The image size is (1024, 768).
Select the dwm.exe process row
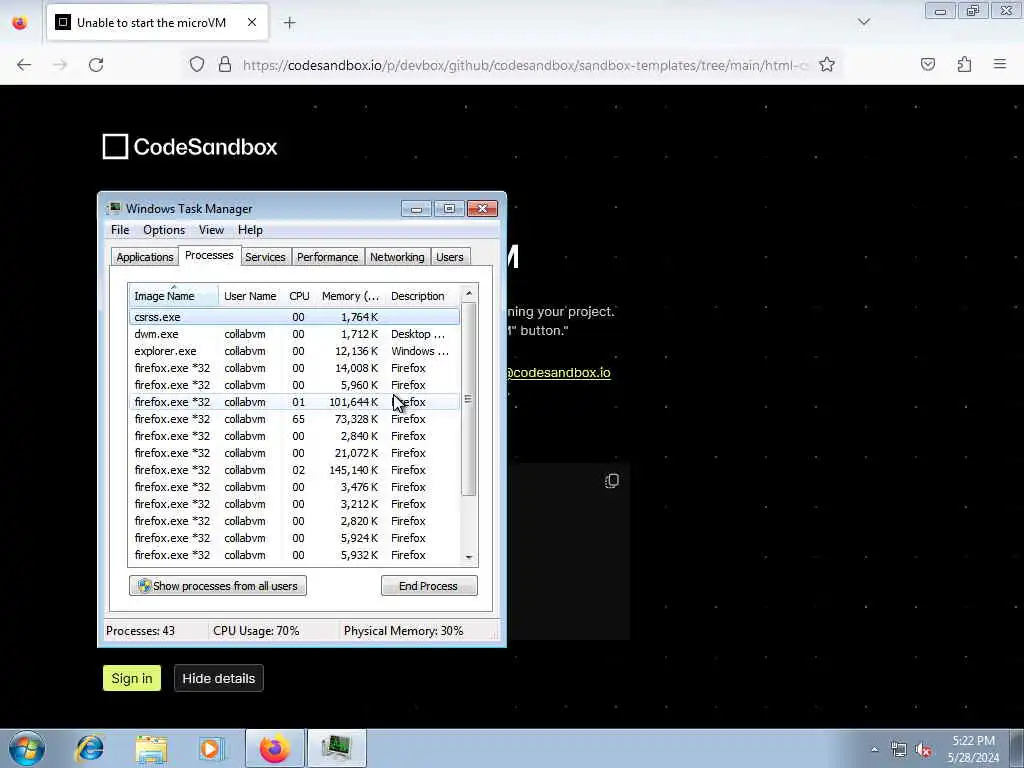pos(295,334)
